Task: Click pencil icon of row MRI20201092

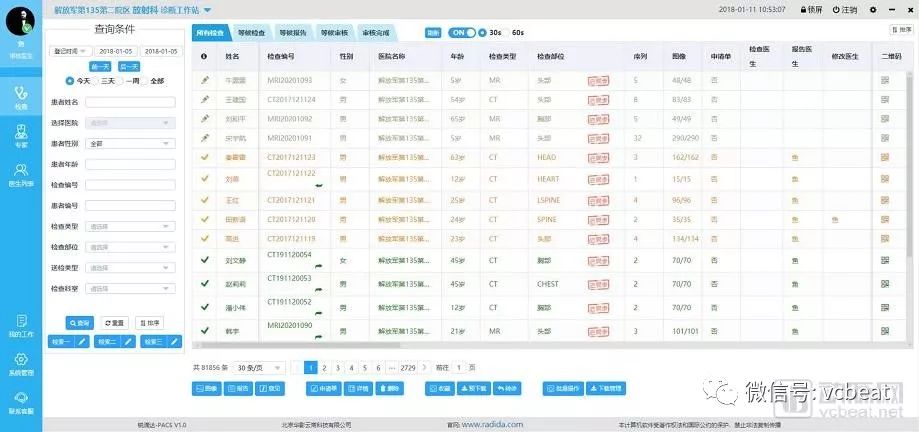Action: pos(205,118)
